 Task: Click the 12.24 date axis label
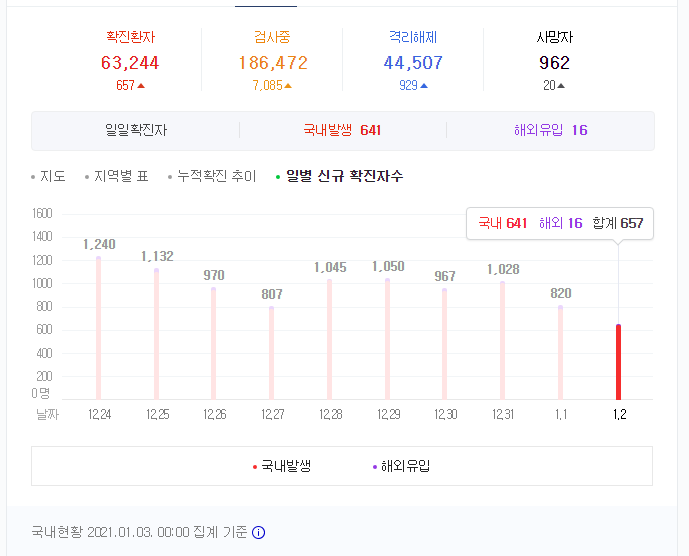[x=99, y=414]
